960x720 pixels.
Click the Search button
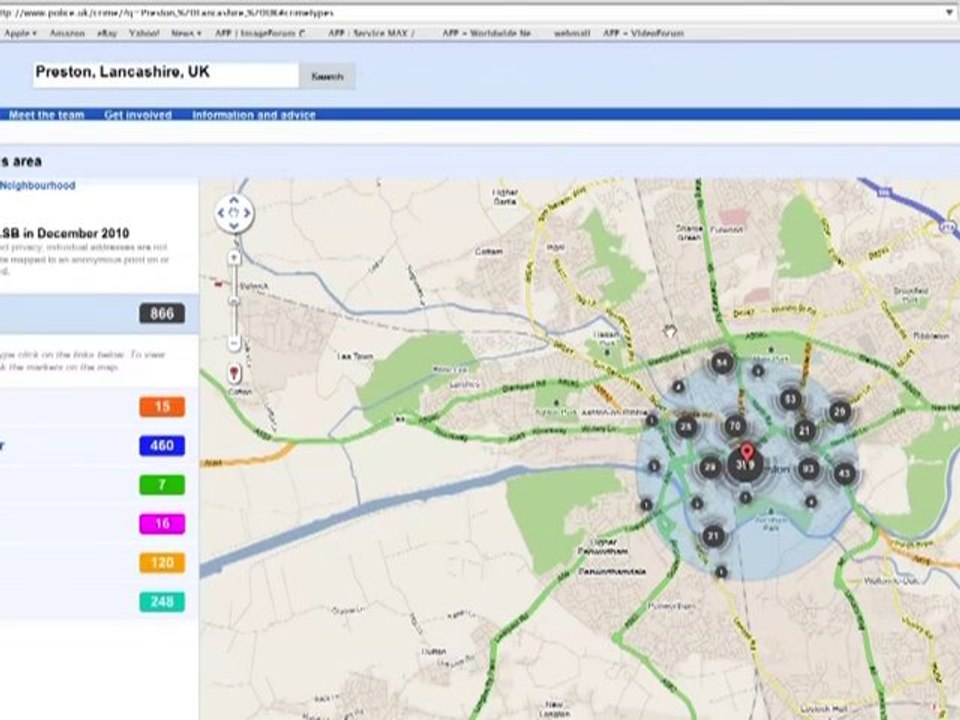[x=327, y=76]
